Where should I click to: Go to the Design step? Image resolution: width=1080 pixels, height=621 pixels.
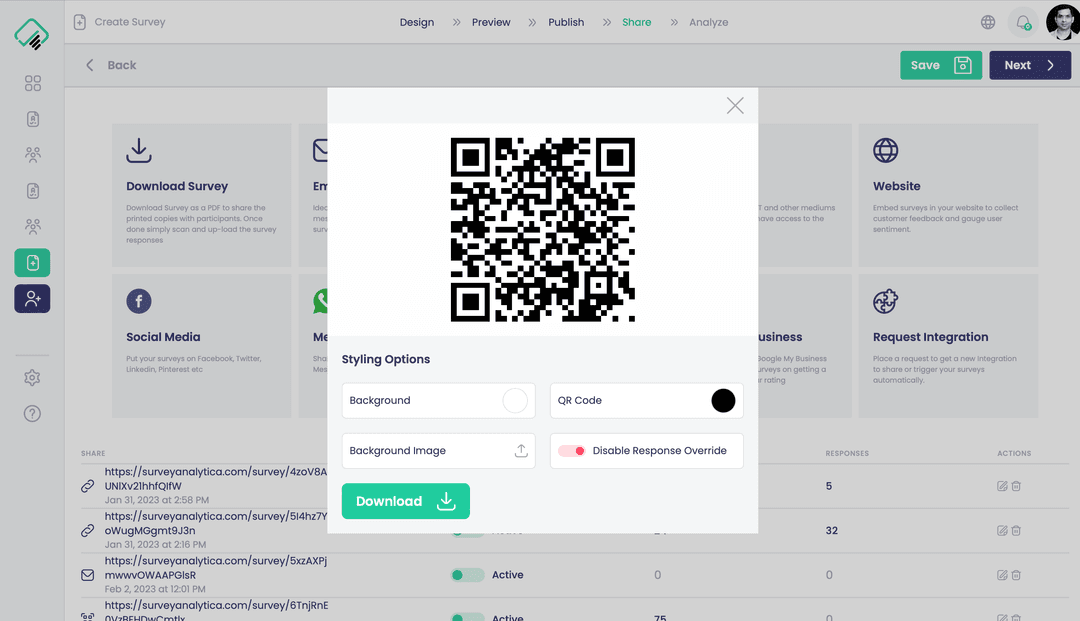coord(417,22)
